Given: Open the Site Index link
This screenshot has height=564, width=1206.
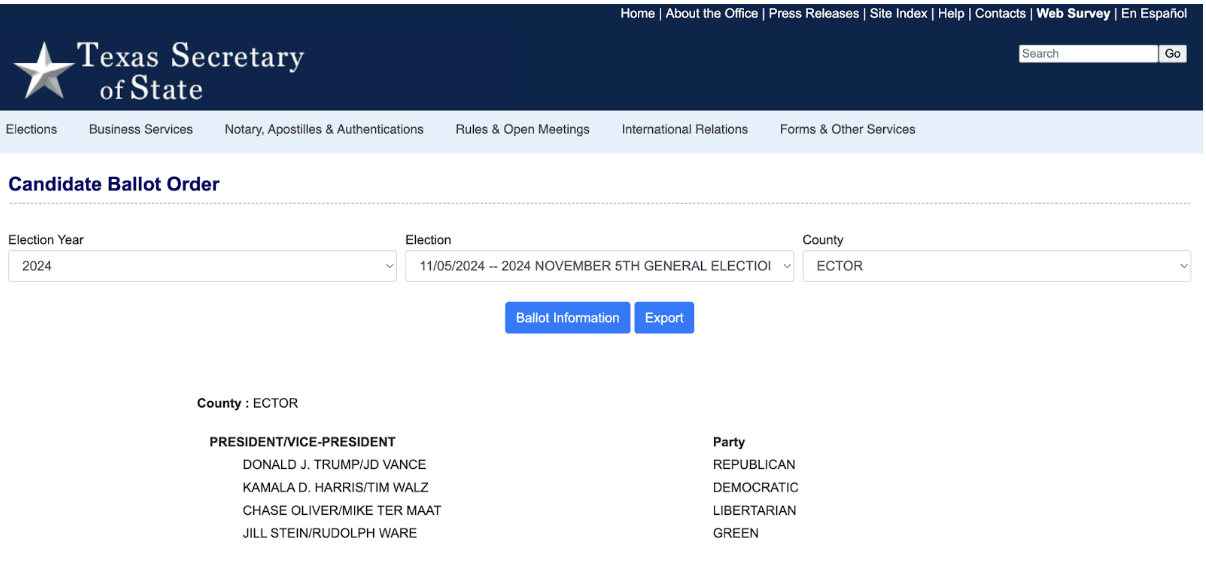Looking at the screenshot, I should [899, 14].
